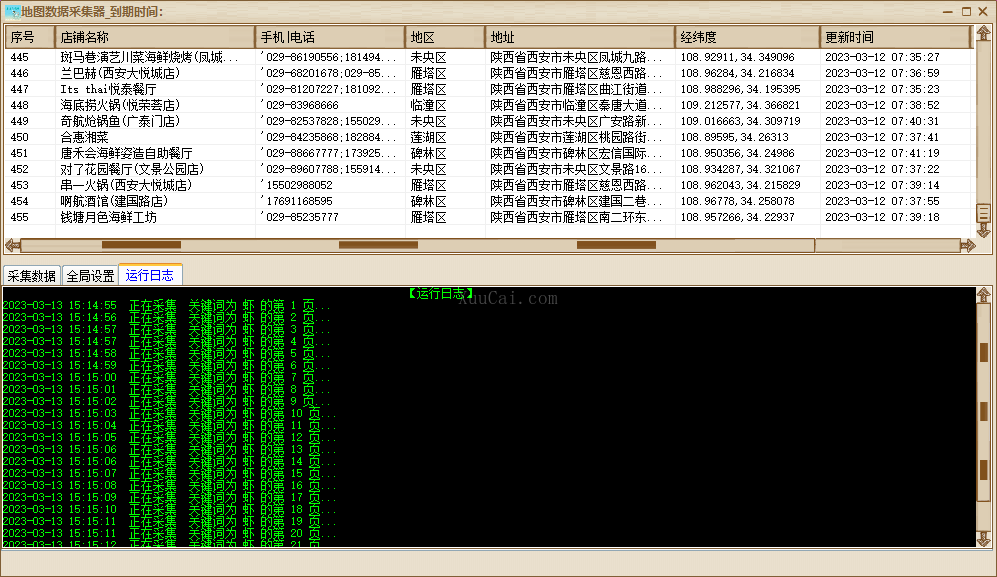Click the 更新时间 column header

click(x=895, y=37)
